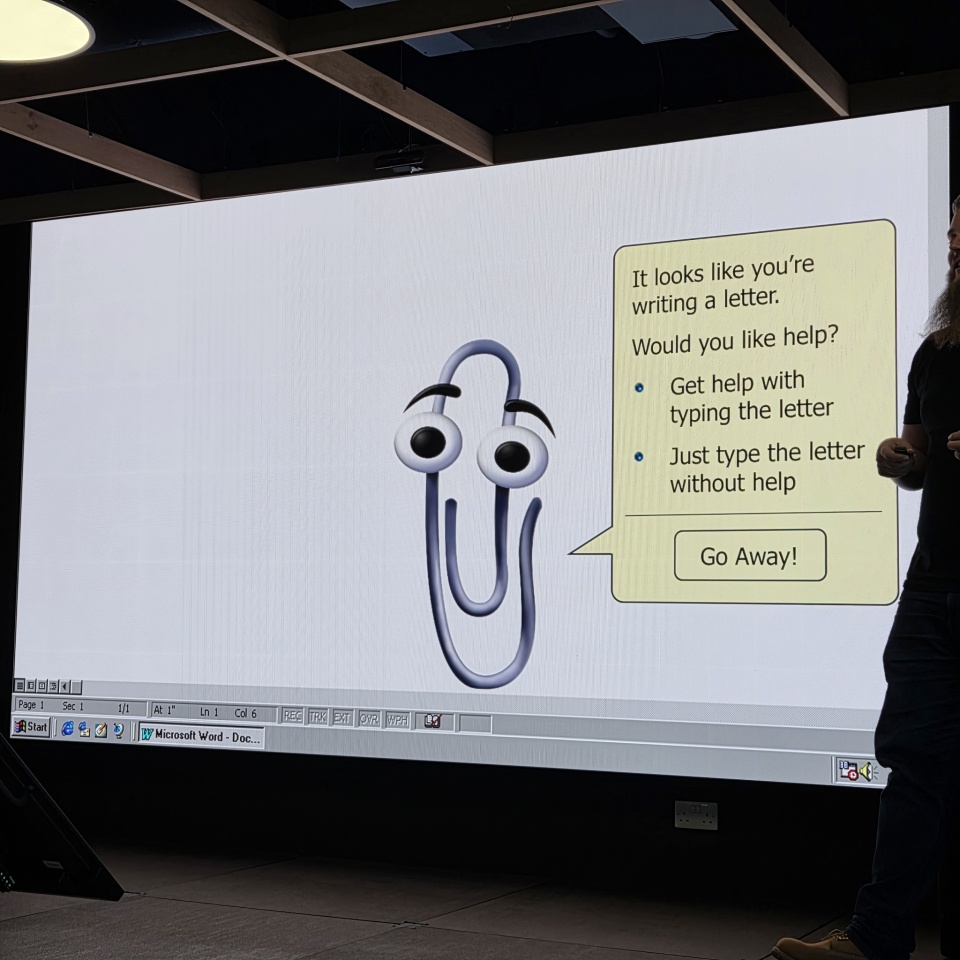Screen dimensions: 960x960
Task: Activate Microsoft Word taskbar button
Action: (x=201, y=736)
